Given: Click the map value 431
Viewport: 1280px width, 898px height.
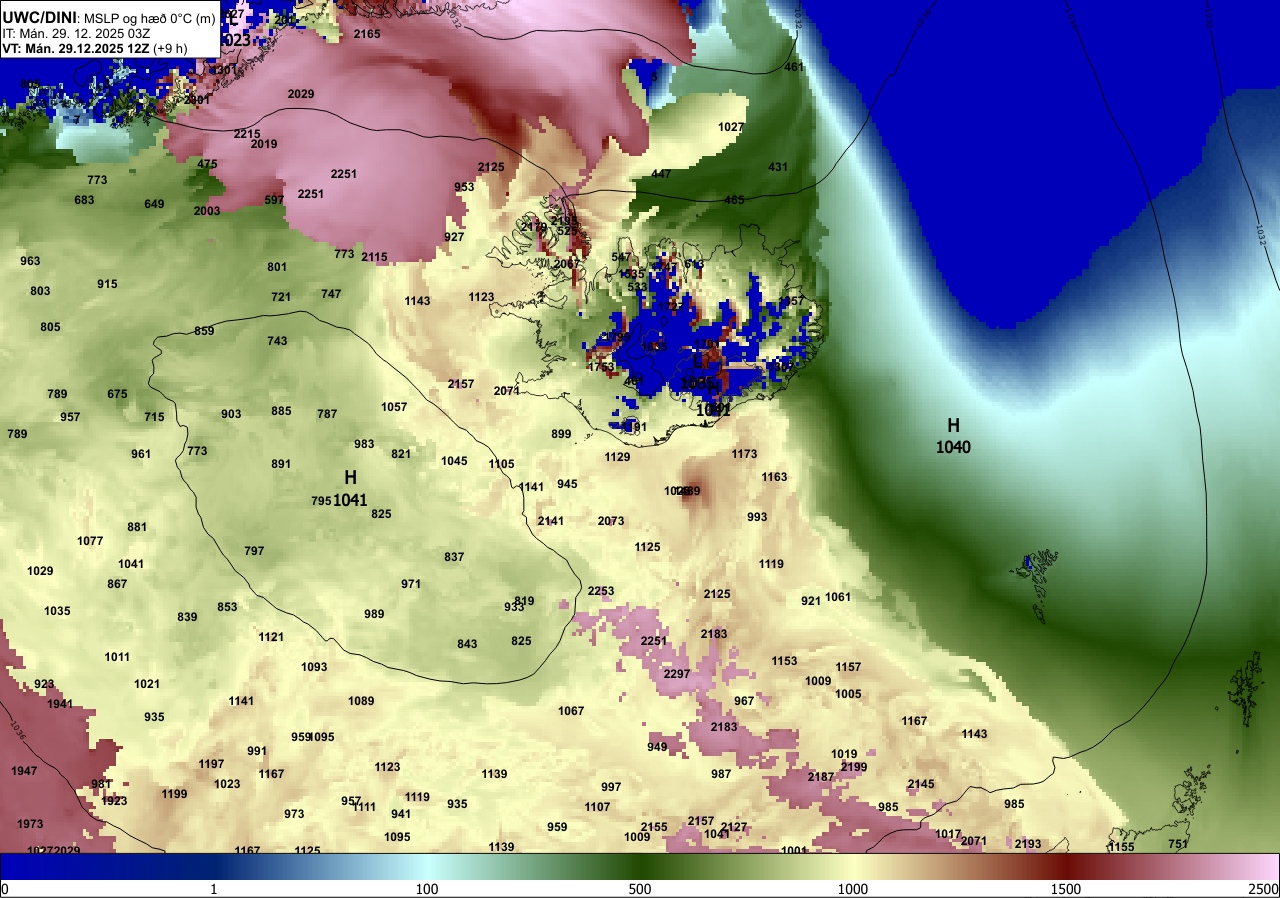Looking at the screenshot, I should pyautogui.click(x=778, y=166).
